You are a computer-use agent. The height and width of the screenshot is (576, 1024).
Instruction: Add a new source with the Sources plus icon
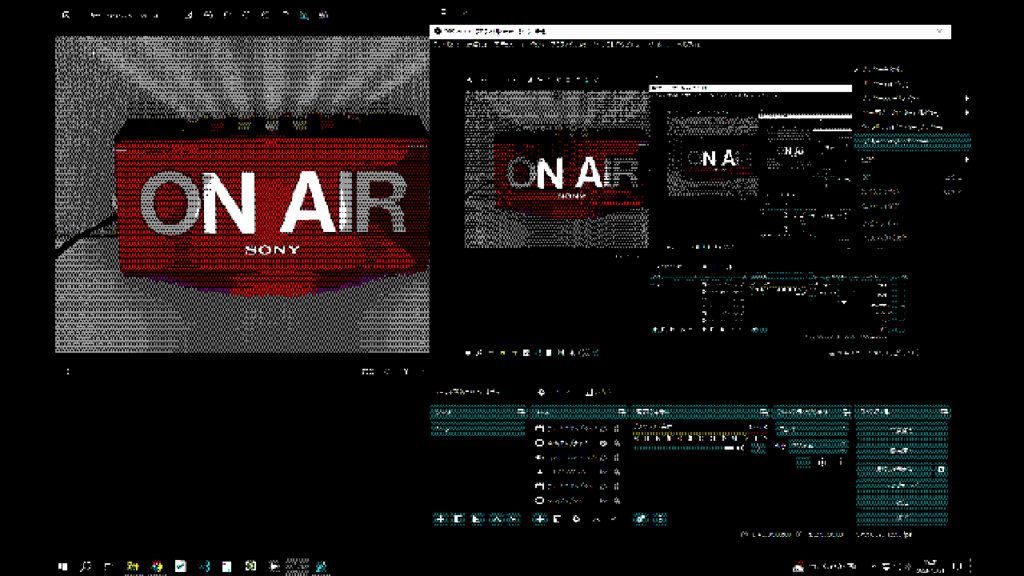click(539, 519)
